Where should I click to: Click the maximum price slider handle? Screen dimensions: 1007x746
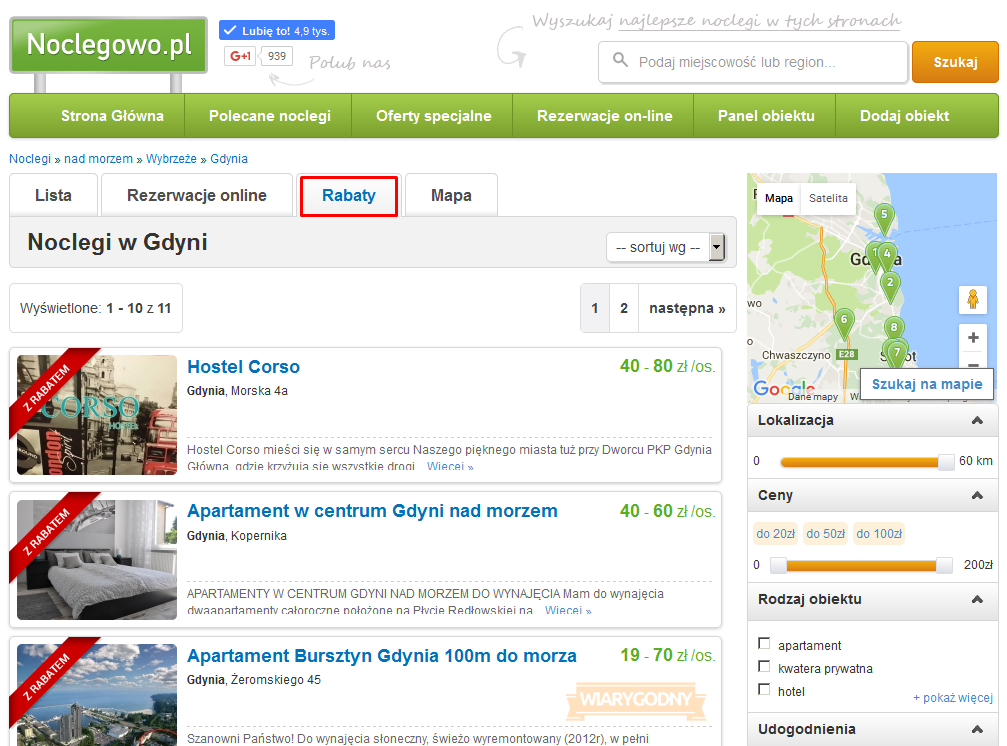coord(944,566)
